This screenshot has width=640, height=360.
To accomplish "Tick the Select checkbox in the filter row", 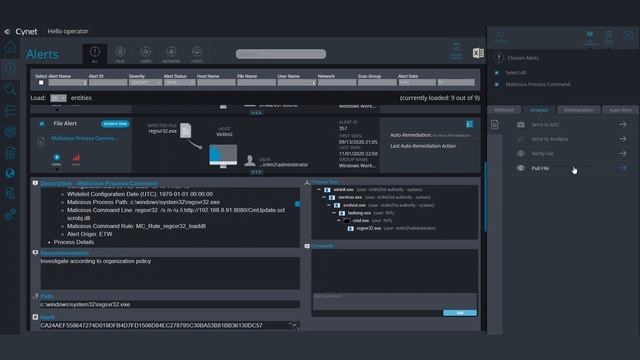I will (41, 82).
